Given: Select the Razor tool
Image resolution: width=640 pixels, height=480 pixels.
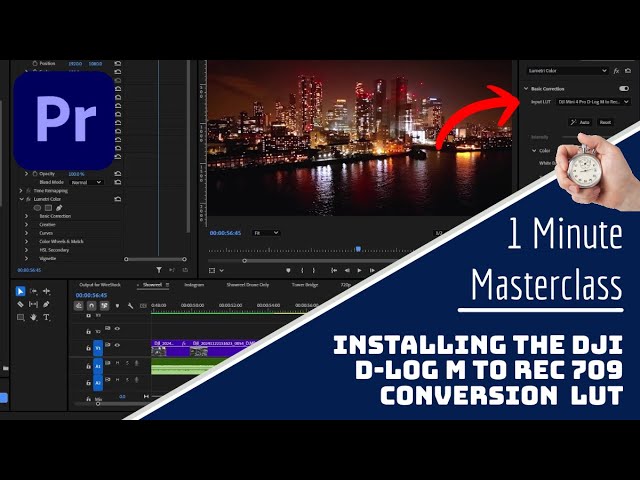Looking at the screenshot, I should (20, 304).
